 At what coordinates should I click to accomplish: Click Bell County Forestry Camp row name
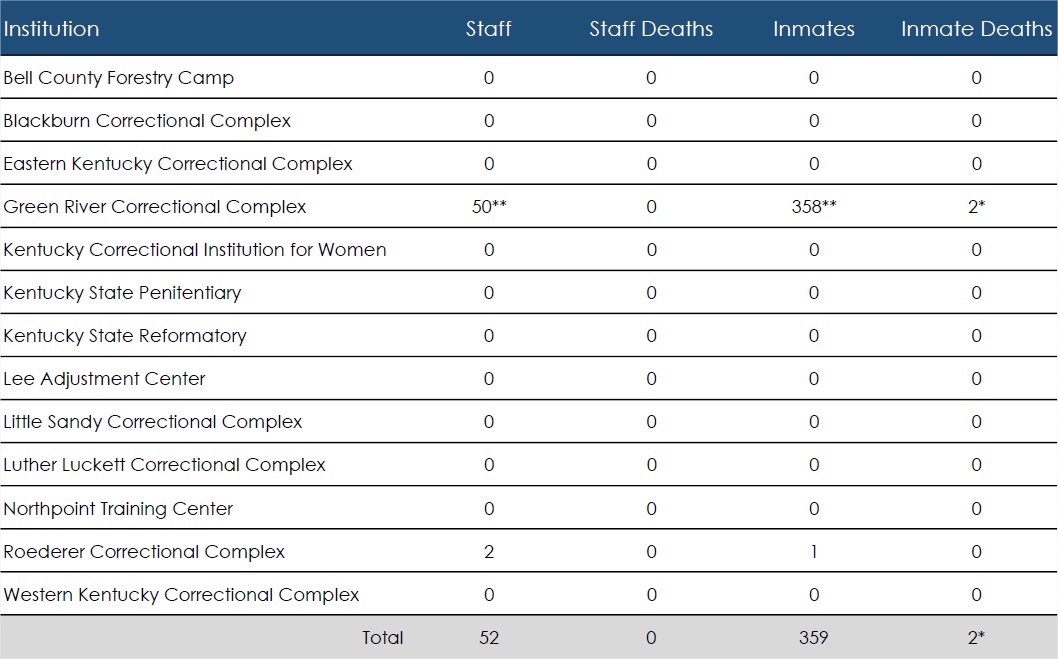tap(118, 78)
